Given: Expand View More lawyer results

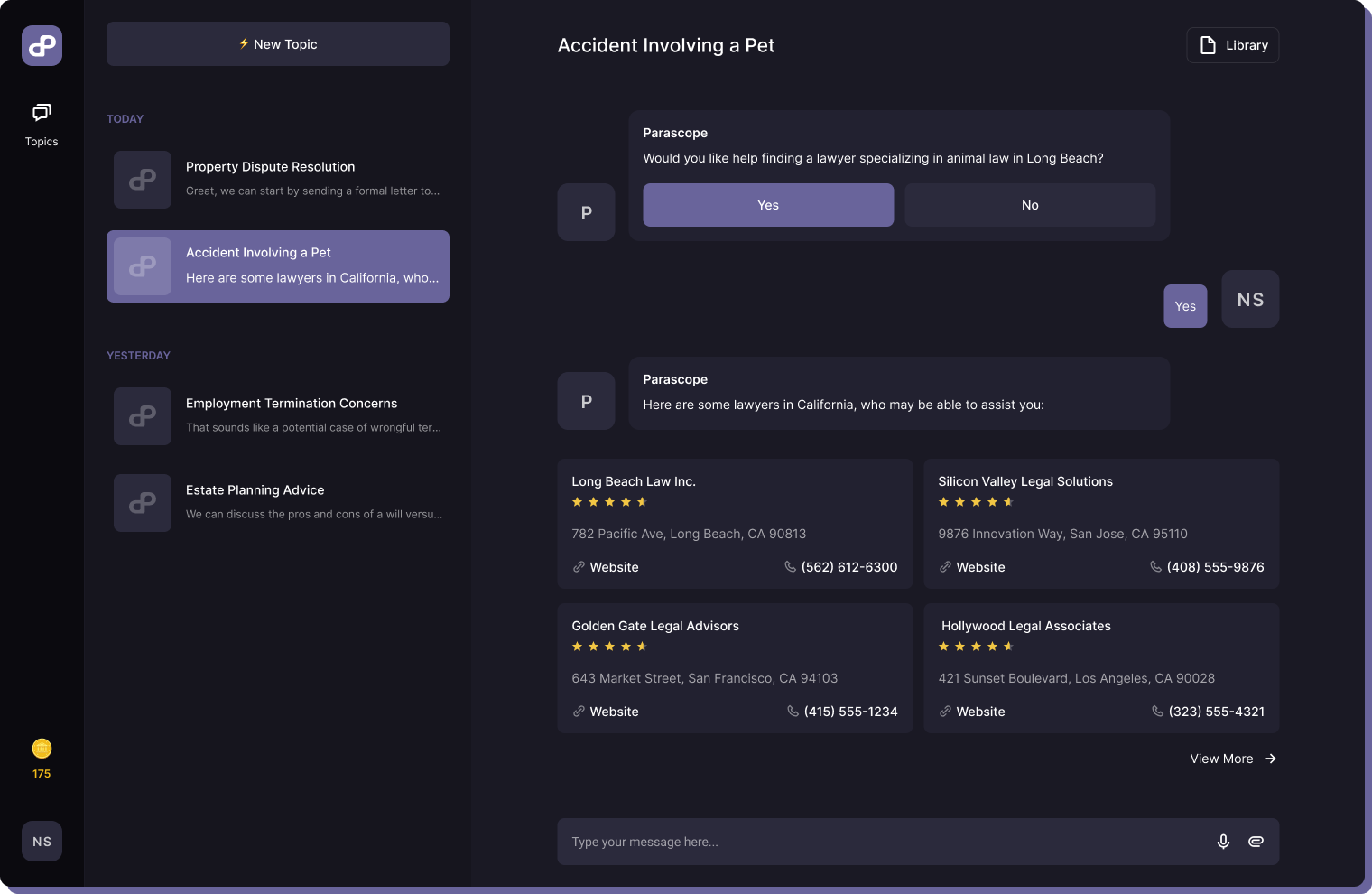Looking at the screenshot, I should click(1221, 759).
